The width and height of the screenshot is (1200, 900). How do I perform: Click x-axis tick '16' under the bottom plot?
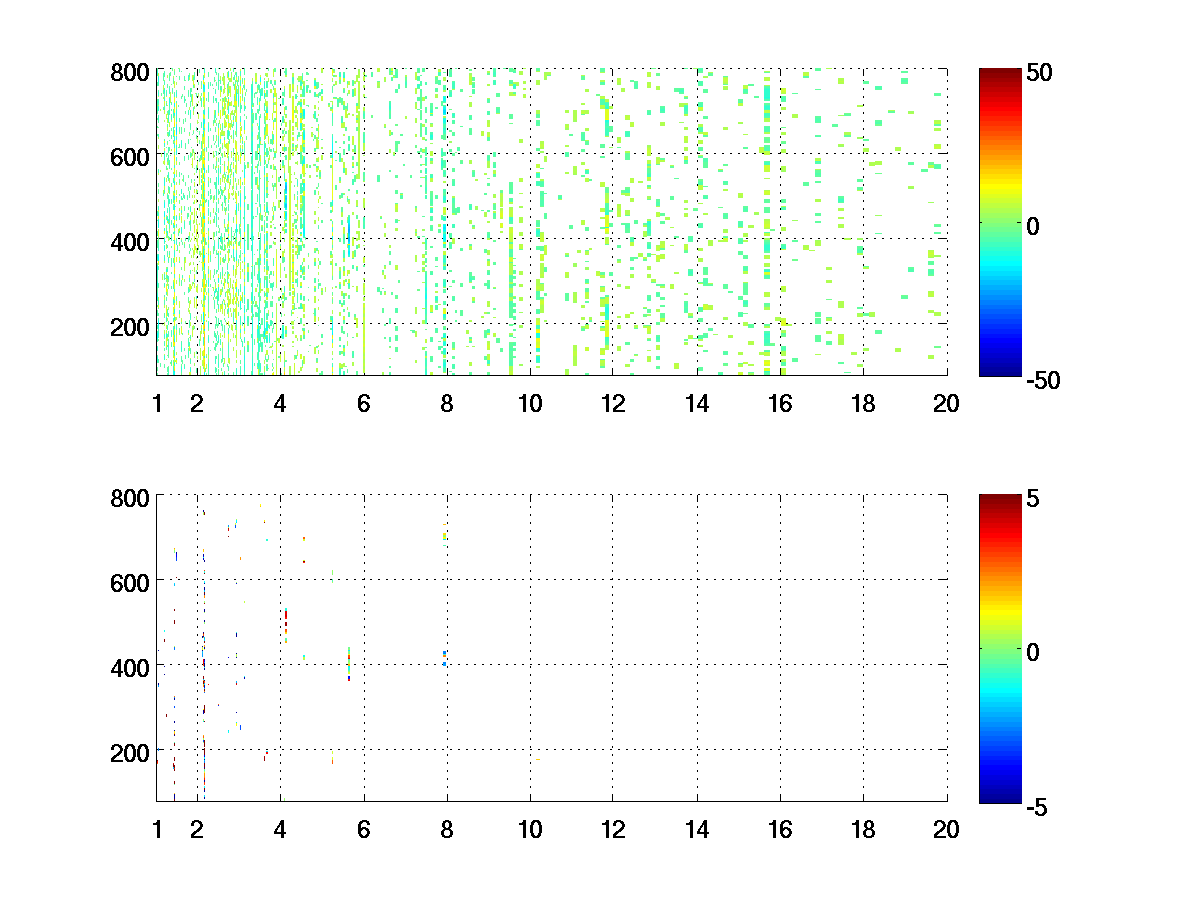(780, 829)
